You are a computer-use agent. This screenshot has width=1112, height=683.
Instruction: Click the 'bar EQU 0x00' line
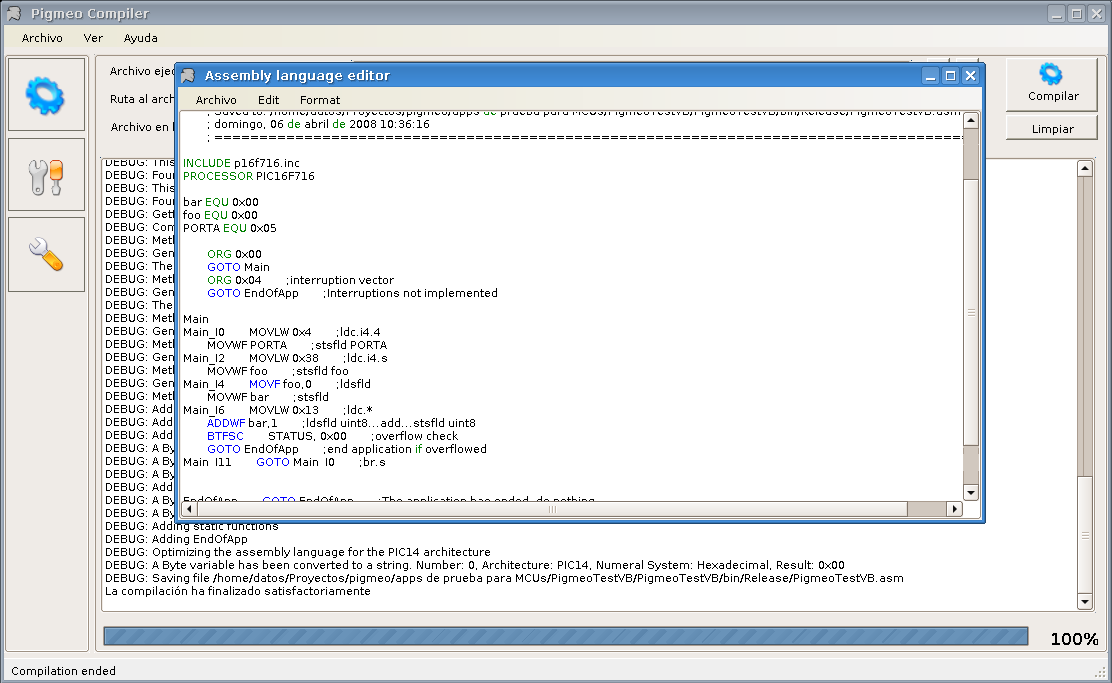(221, 202)
